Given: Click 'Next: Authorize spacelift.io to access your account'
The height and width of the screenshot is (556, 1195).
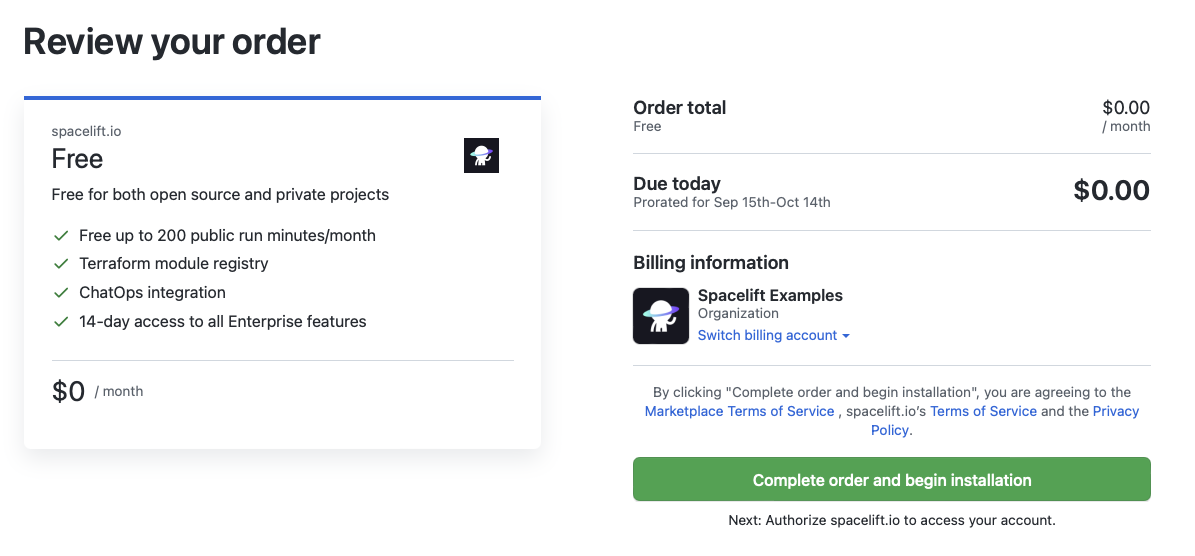Looking at the screenshot, I should tap(892, 521).
